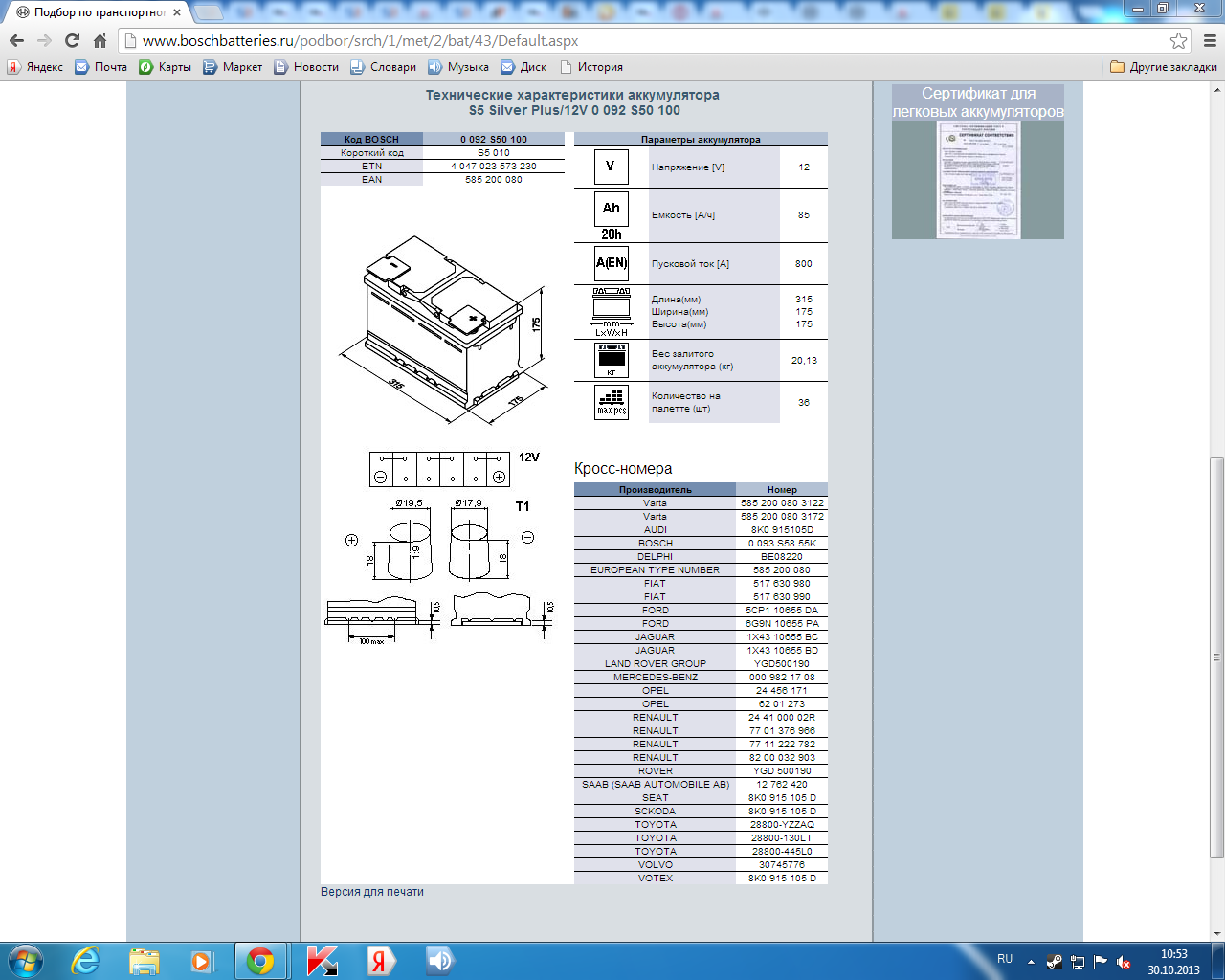Launch Windows Media Player from the taskbar

coord(201,960)
